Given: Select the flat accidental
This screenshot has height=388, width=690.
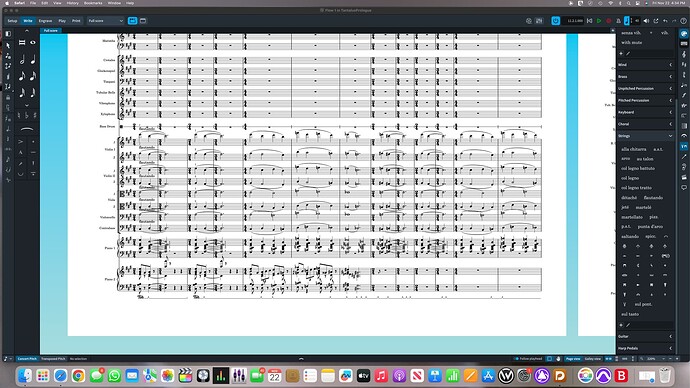Looking at the screenshot, I should click(27, 115).
